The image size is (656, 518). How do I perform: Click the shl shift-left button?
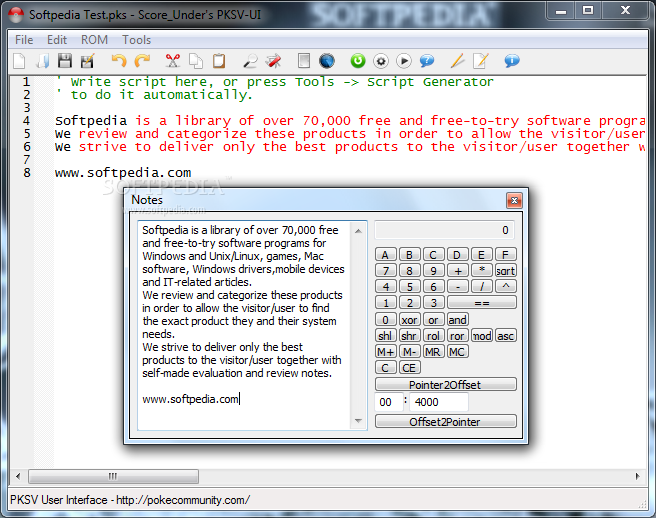(385, 336)
